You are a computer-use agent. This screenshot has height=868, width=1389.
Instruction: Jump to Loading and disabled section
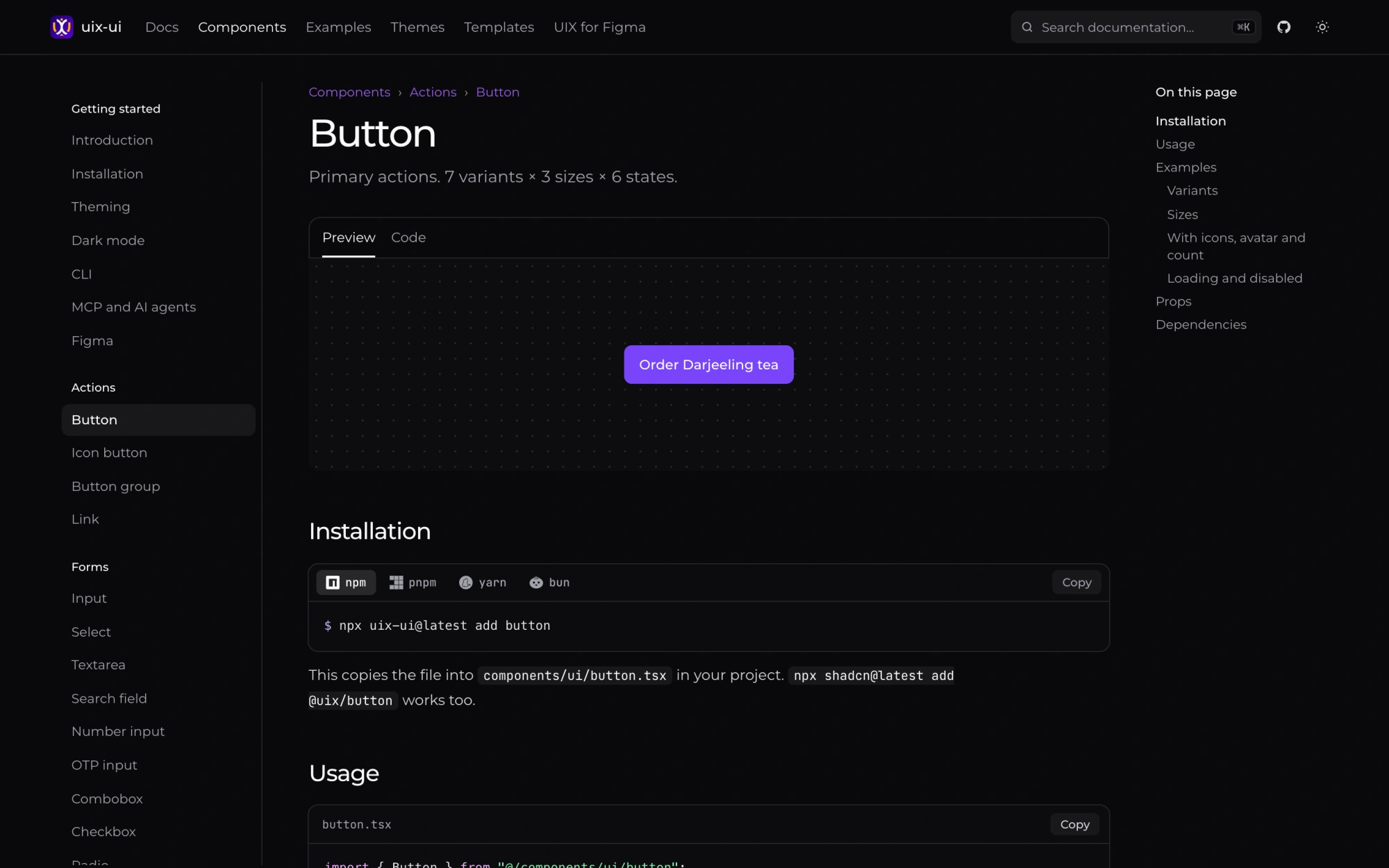pos(1234,278)
